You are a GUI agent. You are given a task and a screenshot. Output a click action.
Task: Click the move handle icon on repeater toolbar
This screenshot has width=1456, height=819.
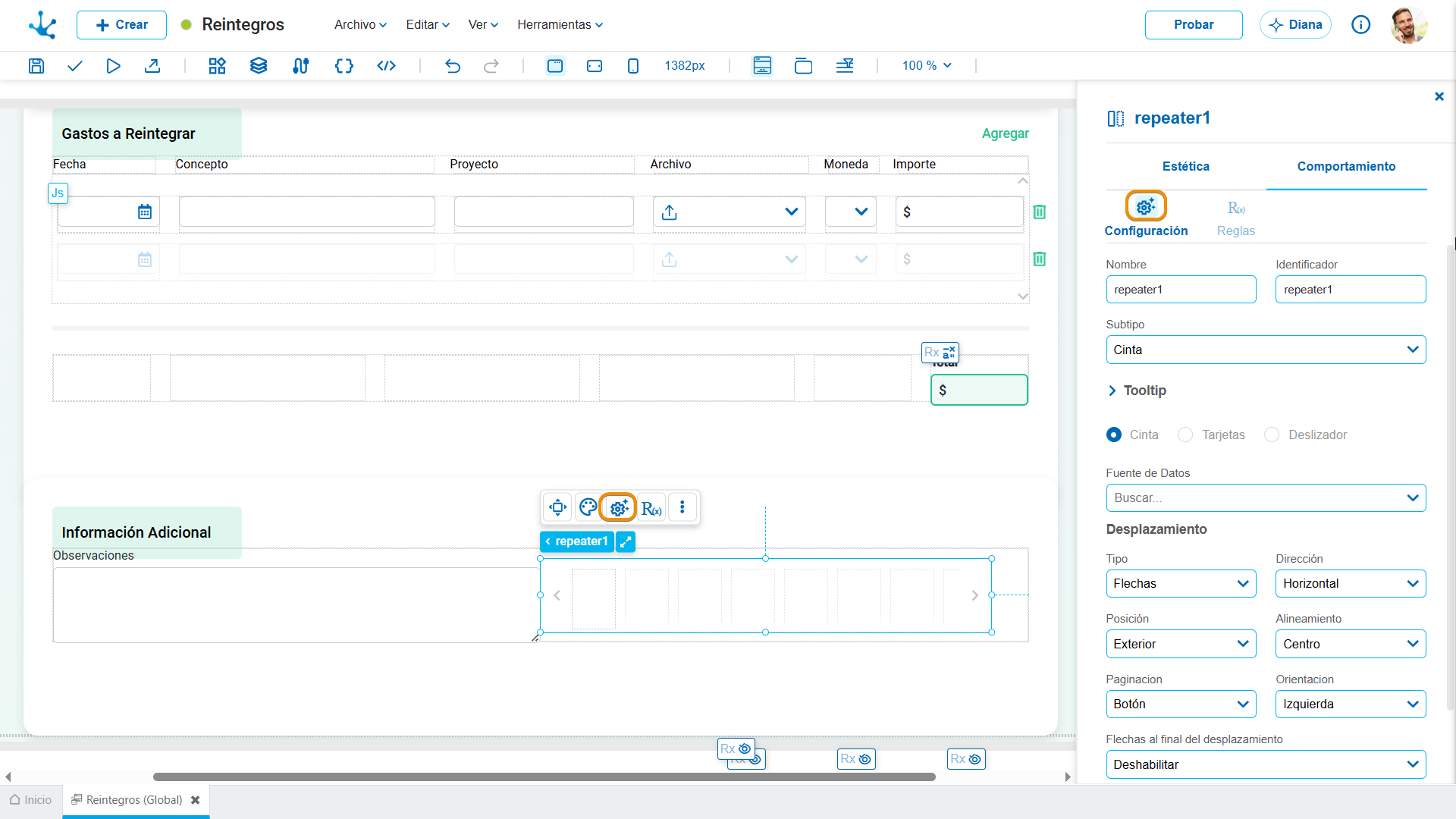pos(558,507)
